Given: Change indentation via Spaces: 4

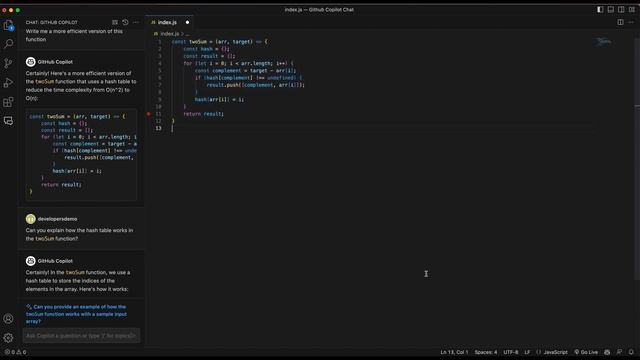Looking at the screenshot, I should click(486, 352).
